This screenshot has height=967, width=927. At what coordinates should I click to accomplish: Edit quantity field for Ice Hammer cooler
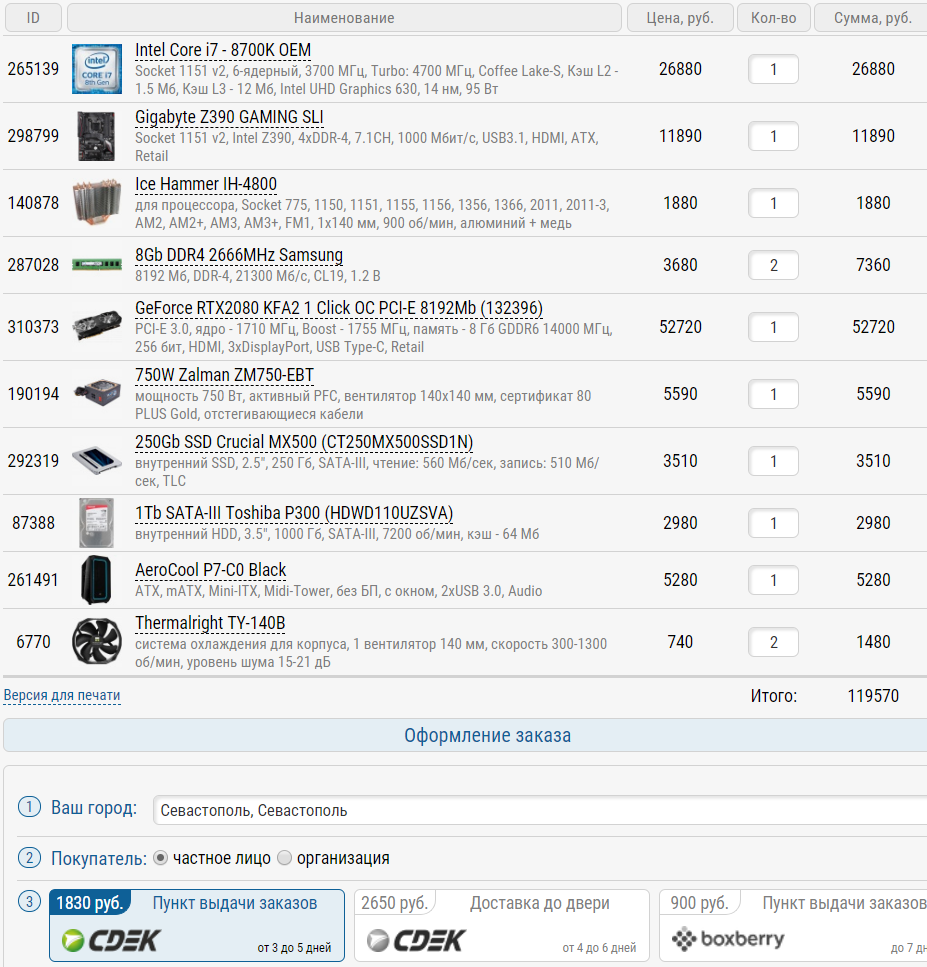pos(773,204)
